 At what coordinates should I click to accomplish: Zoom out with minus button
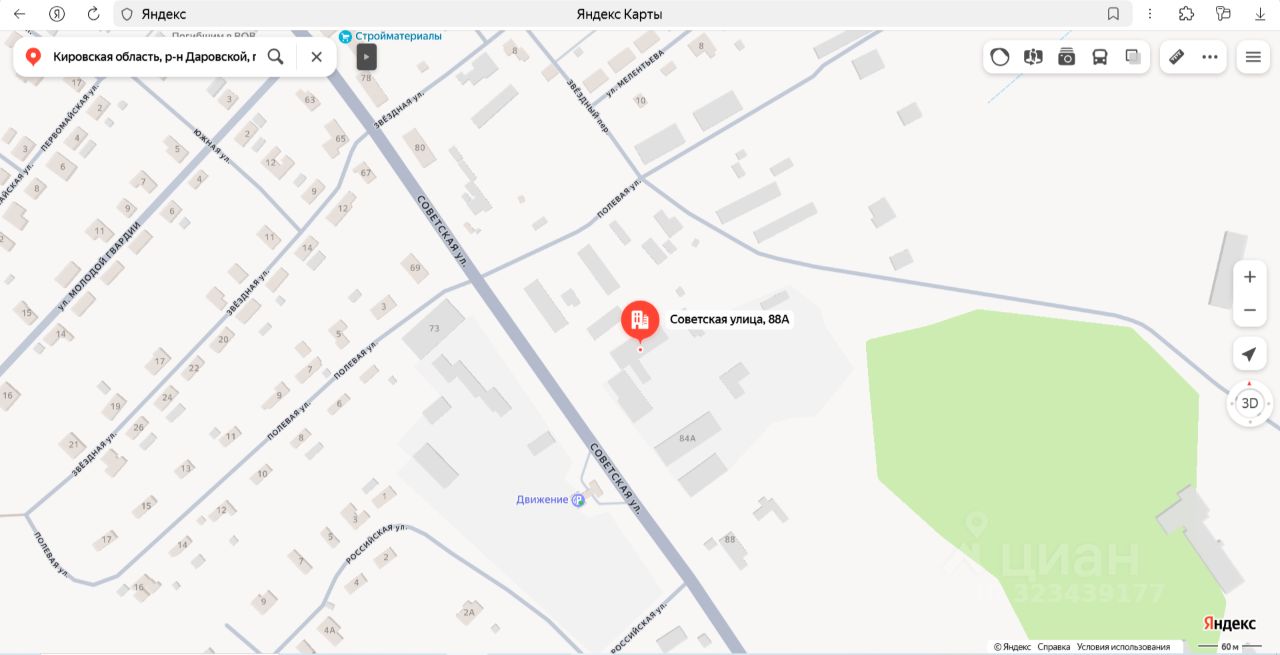point(1250,310)
